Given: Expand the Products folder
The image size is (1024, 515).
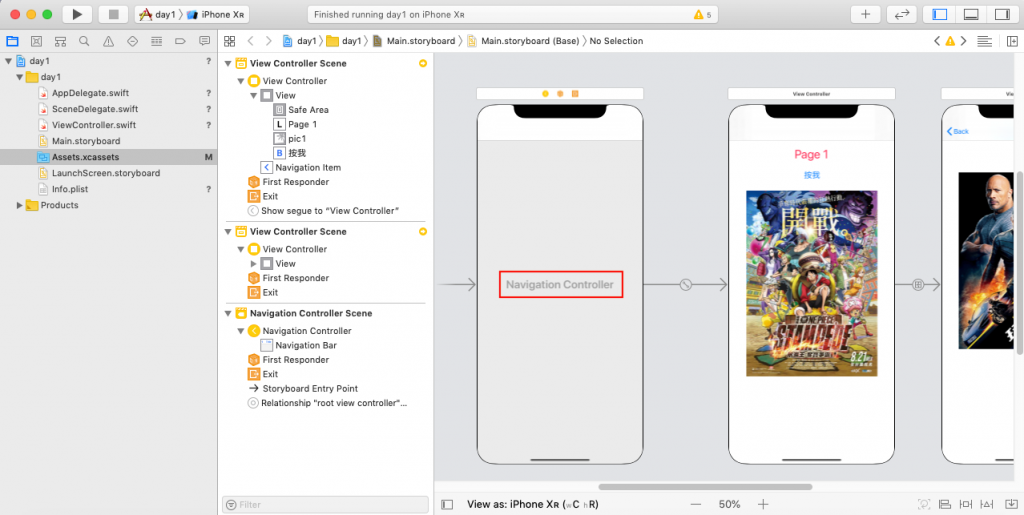Looking at the screenshot, I should tap(19, 205).
